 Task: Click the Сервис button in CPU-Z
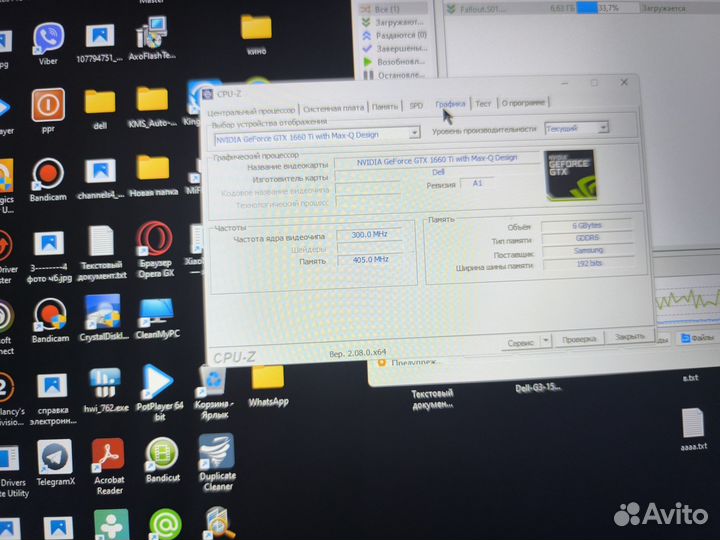click(521, 343)
